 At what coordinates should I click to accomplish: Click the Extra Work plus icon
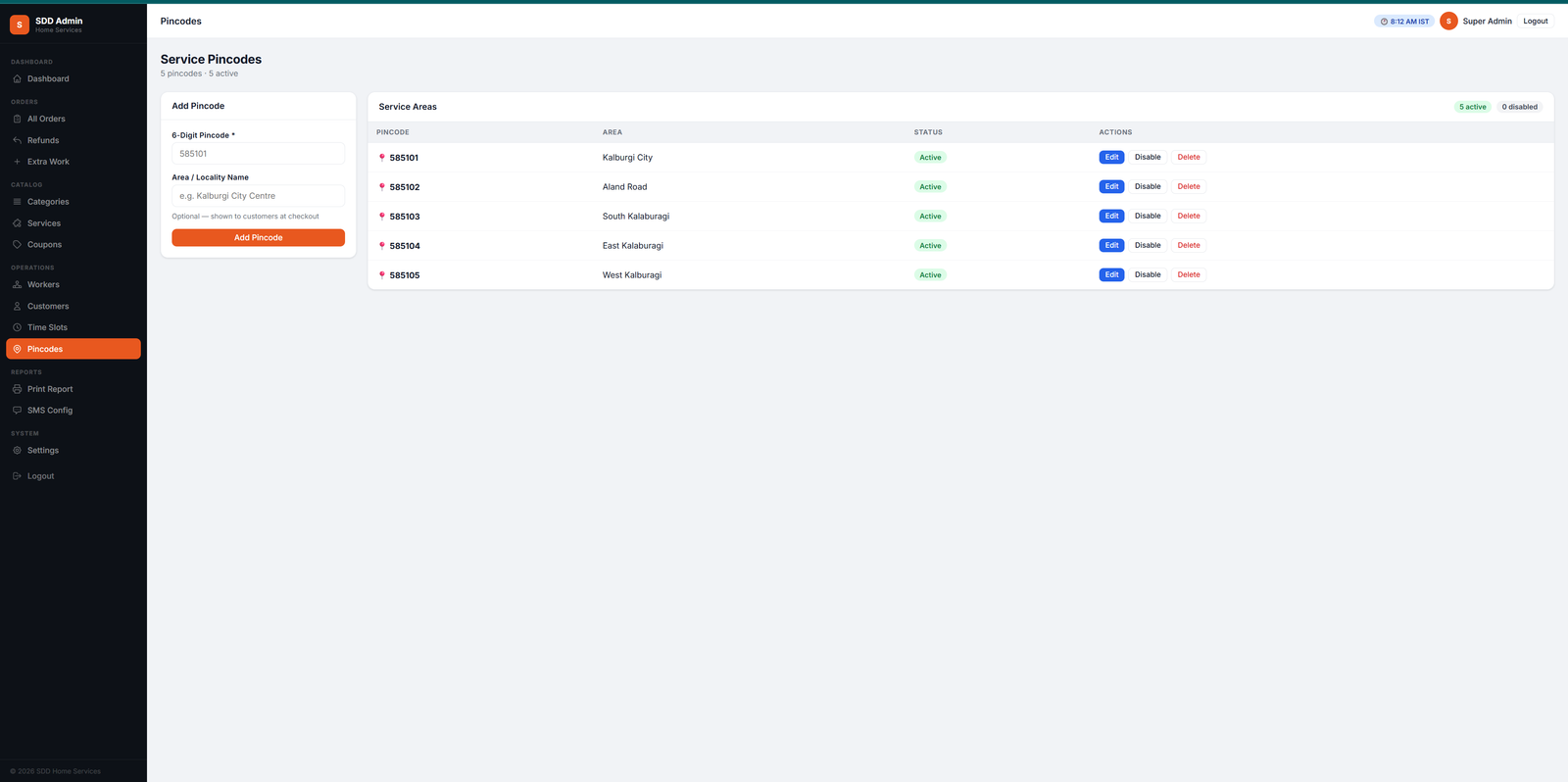pos(17,162)
